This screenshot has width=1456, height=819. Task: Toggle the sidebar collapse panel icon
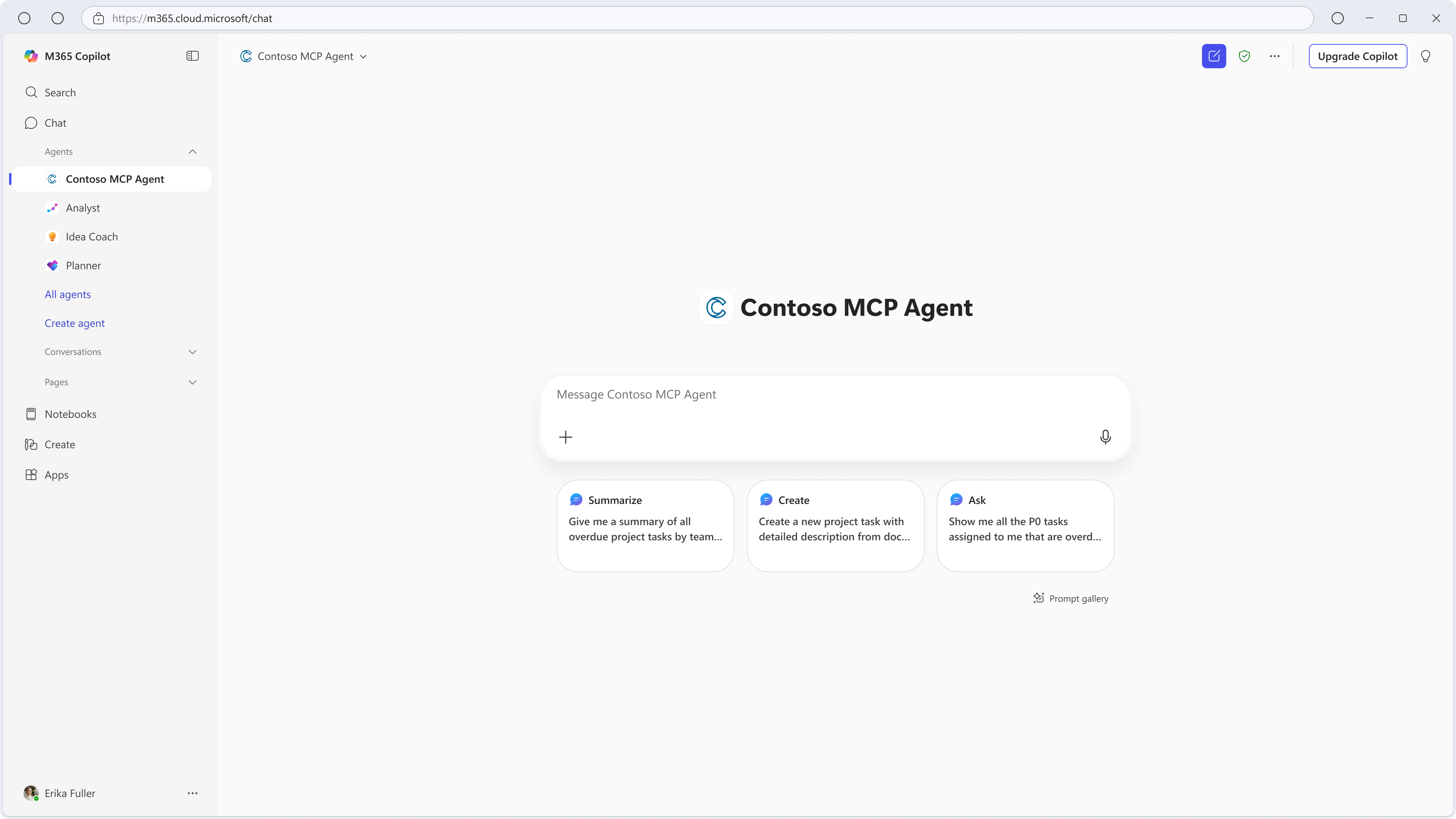coord(192,56)
